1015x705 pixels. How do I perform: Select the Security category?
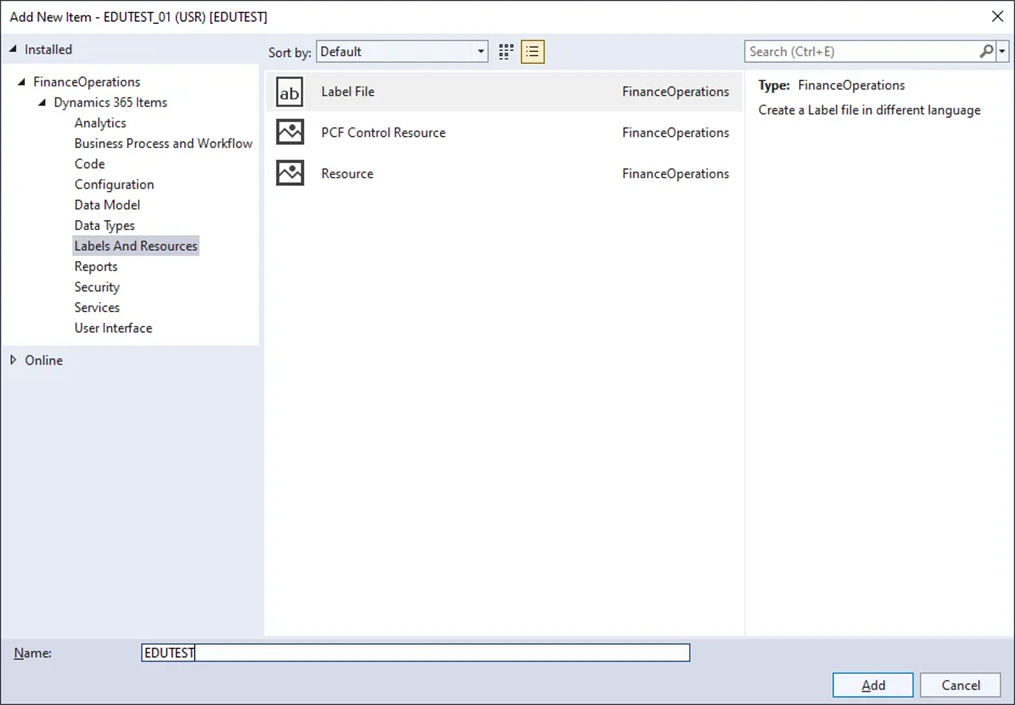pos(97,287)
